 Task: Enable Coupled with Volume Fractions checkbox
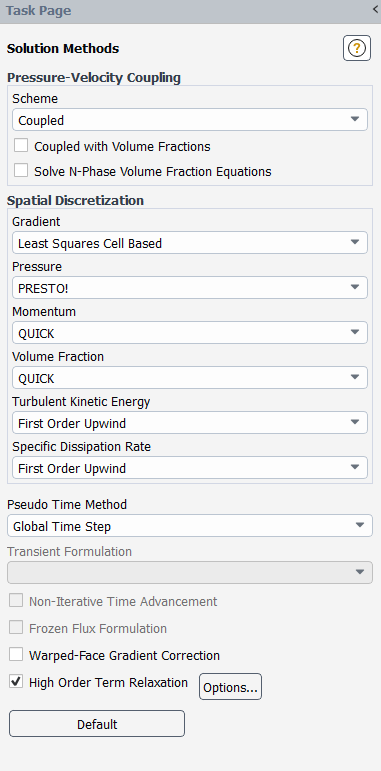pyautogui.click(x=21, y=146)
